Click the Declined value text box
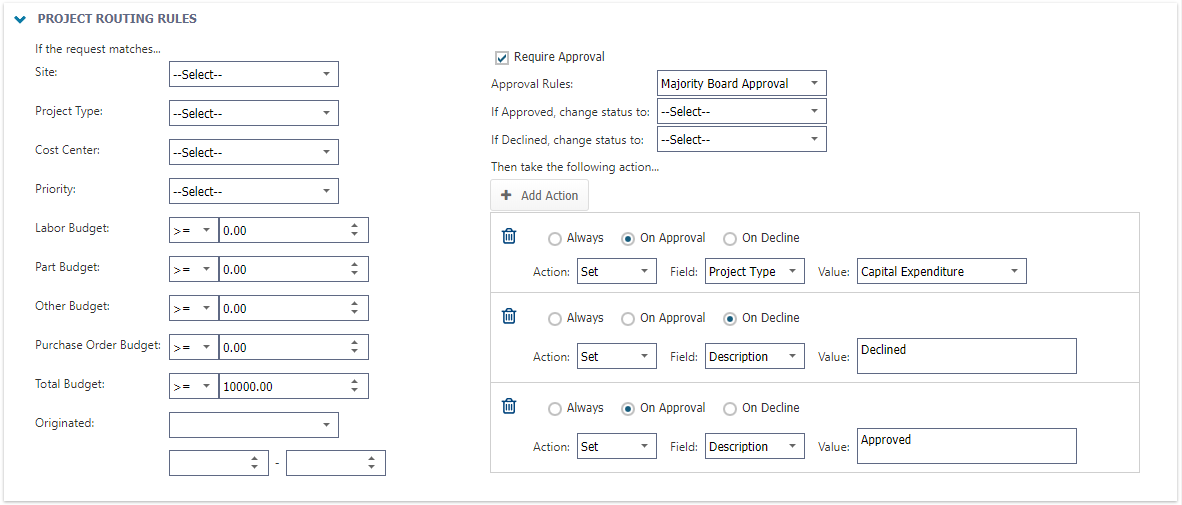Screen dimensions: 1182x505 (966, 356)
